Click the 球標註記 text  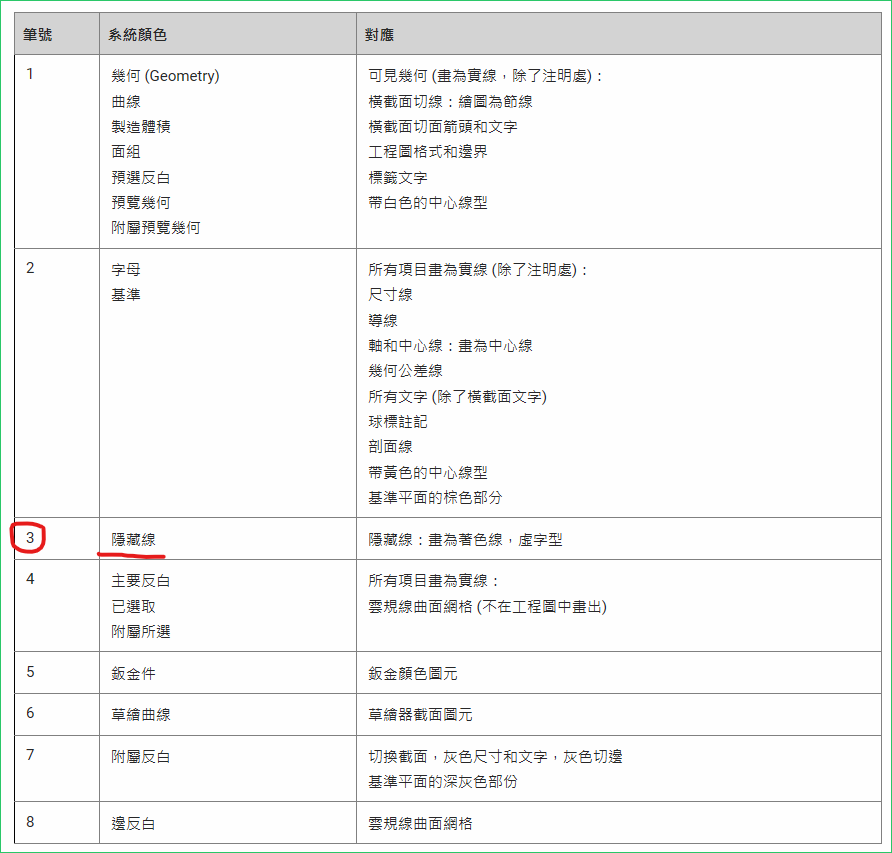[x=398, y=422]
